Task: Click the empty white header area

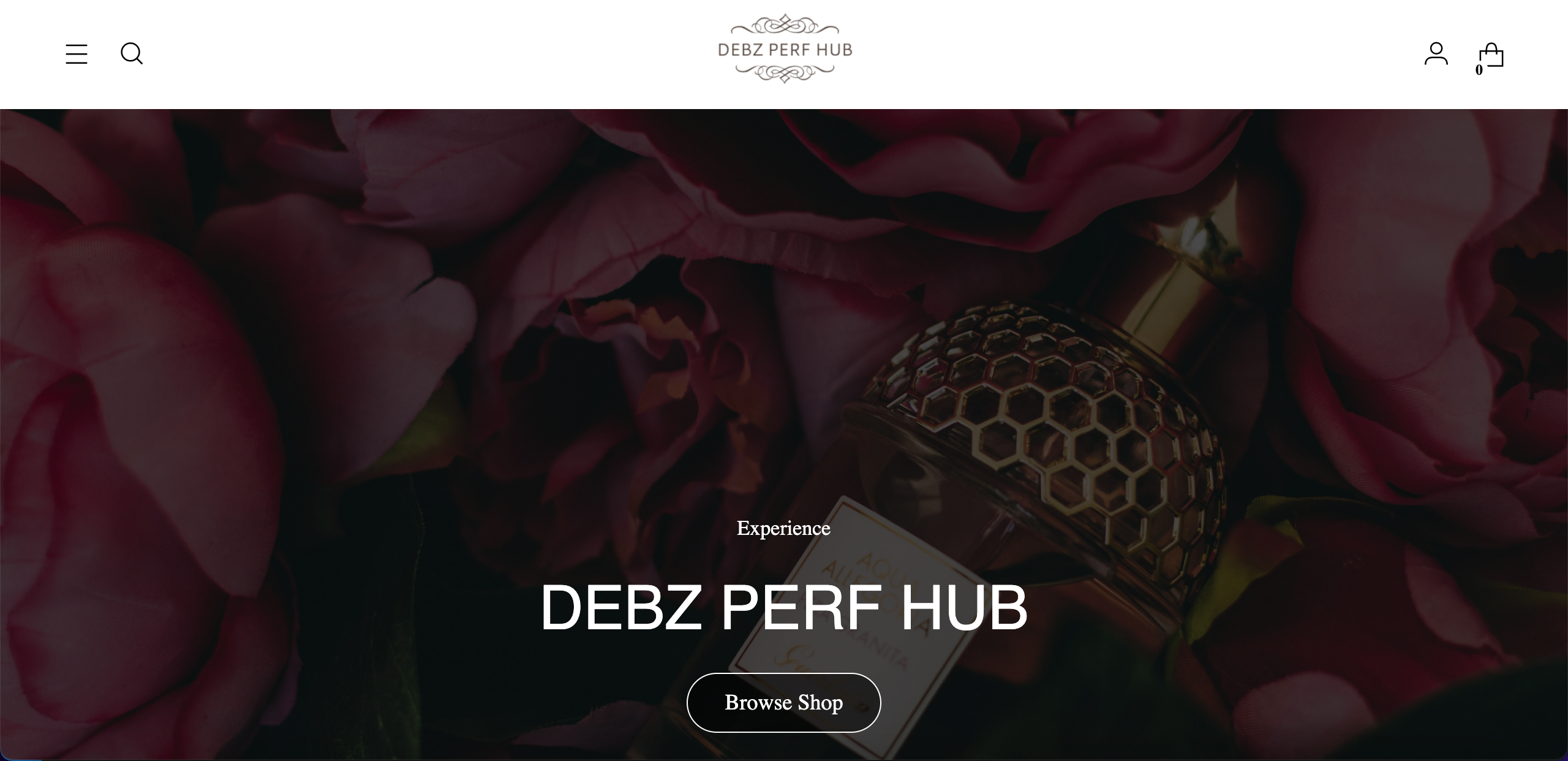Action: [429, 54]
